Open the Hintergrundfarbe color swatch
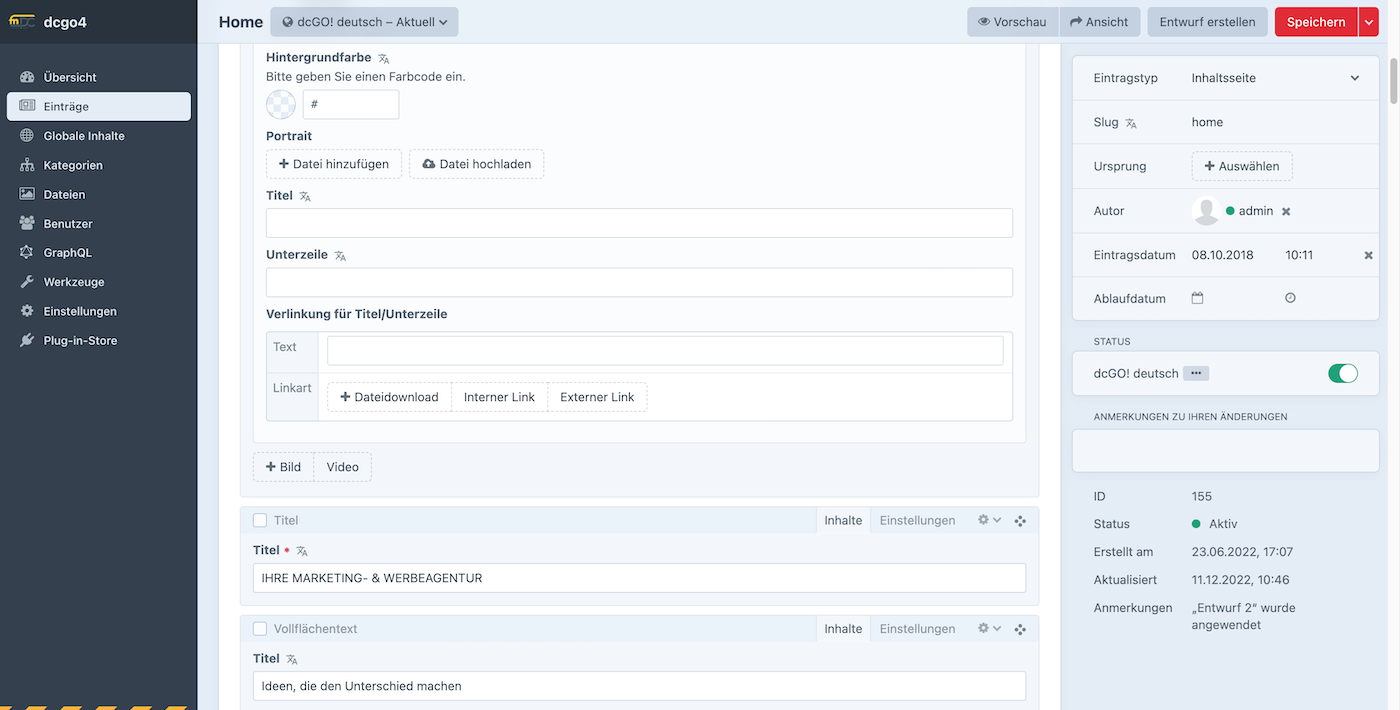 pos(281,104)
